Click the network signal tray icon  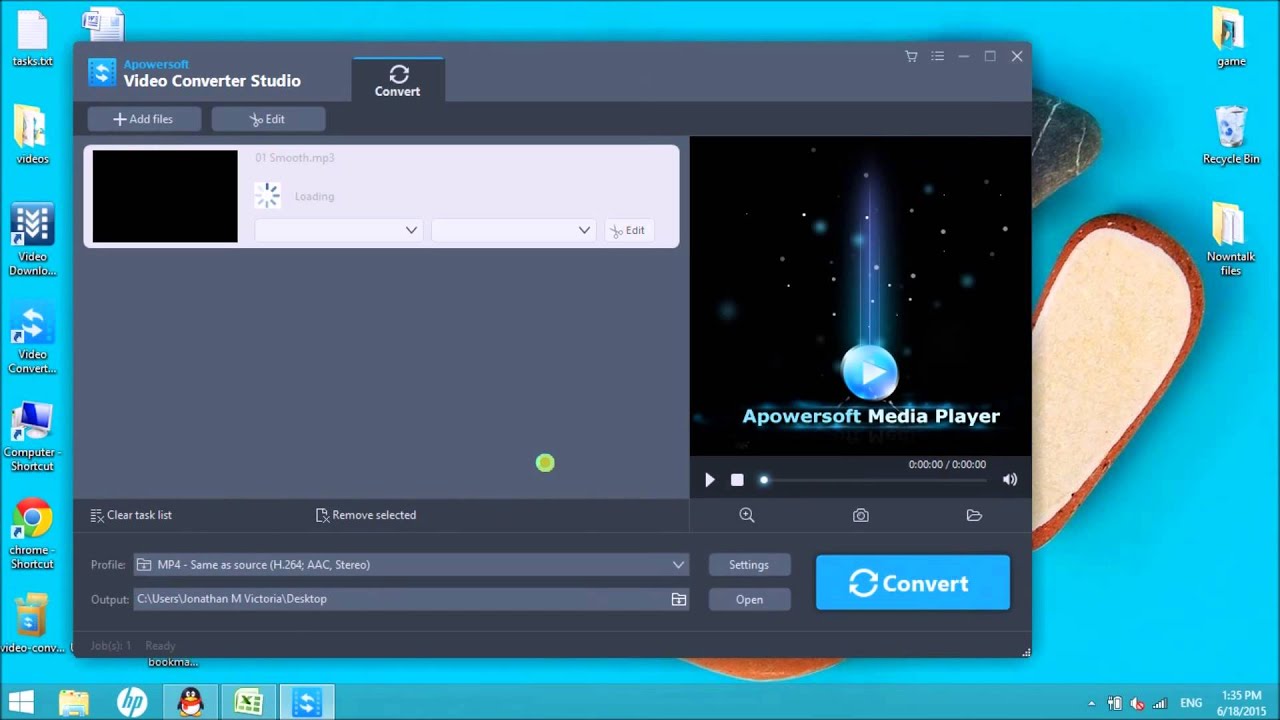click(x=1160, y=703)
